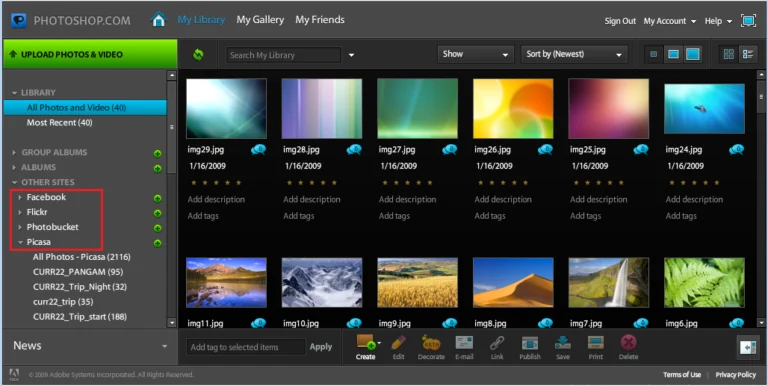Screen dimensions: 768x386
Task: Open the Help menu
Action: coord(718,21)
